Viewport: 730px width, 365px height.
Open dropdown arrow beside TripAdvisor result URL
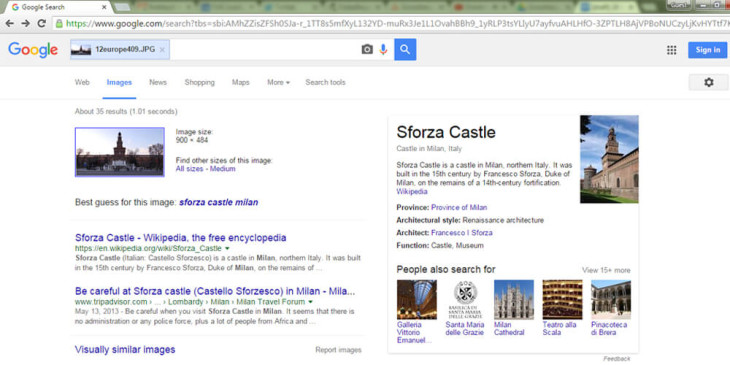coord(311,302)
